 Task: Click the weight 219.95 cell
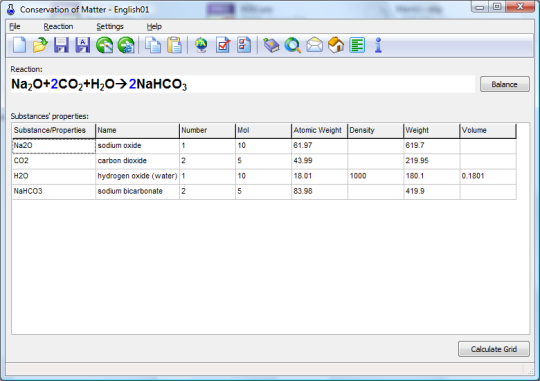tap(432, 161)
